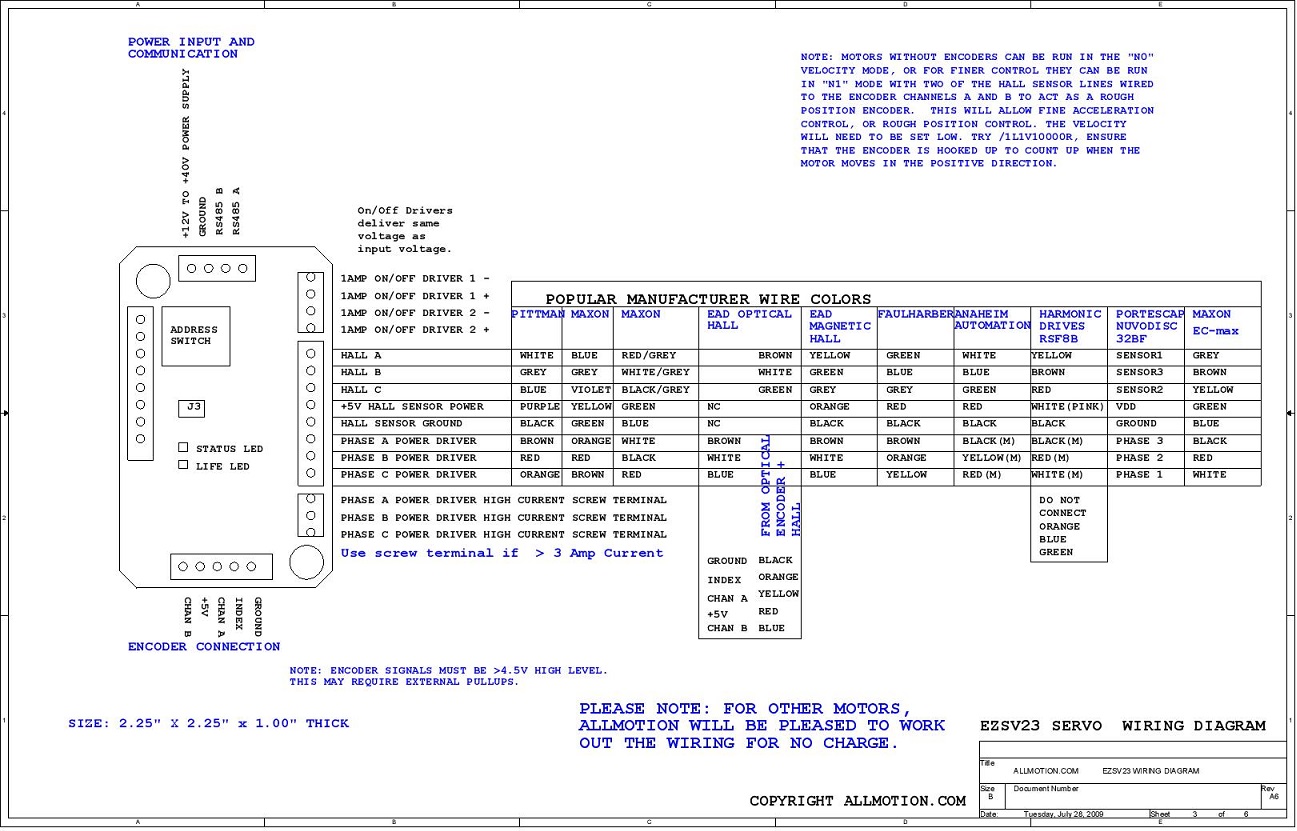Select the WHITE/GREY cell in HALL B row
1297x831 pixels.
click(655, 372)
